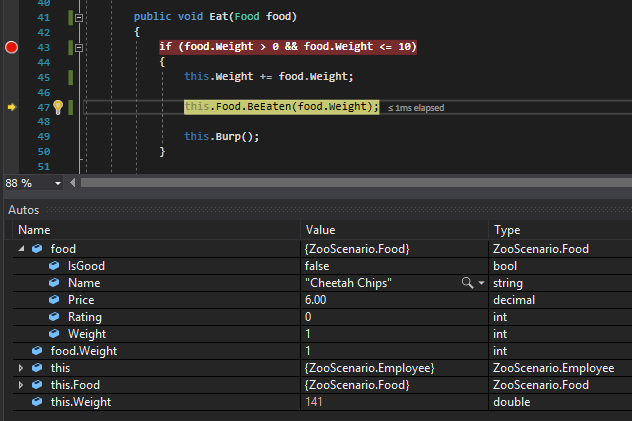Open the 88 % zoom dropdown

pyautogui.click(x=57, y=183)
